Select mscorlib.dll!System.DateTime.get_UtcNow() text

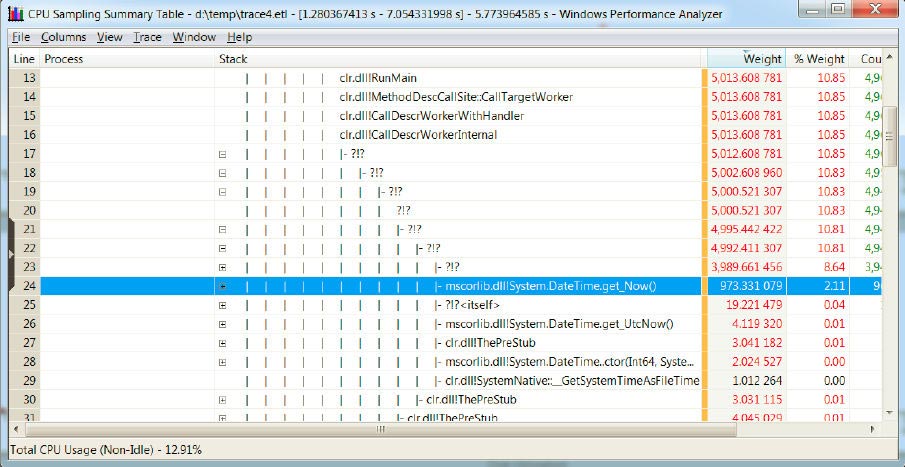[x=559, y=324]
